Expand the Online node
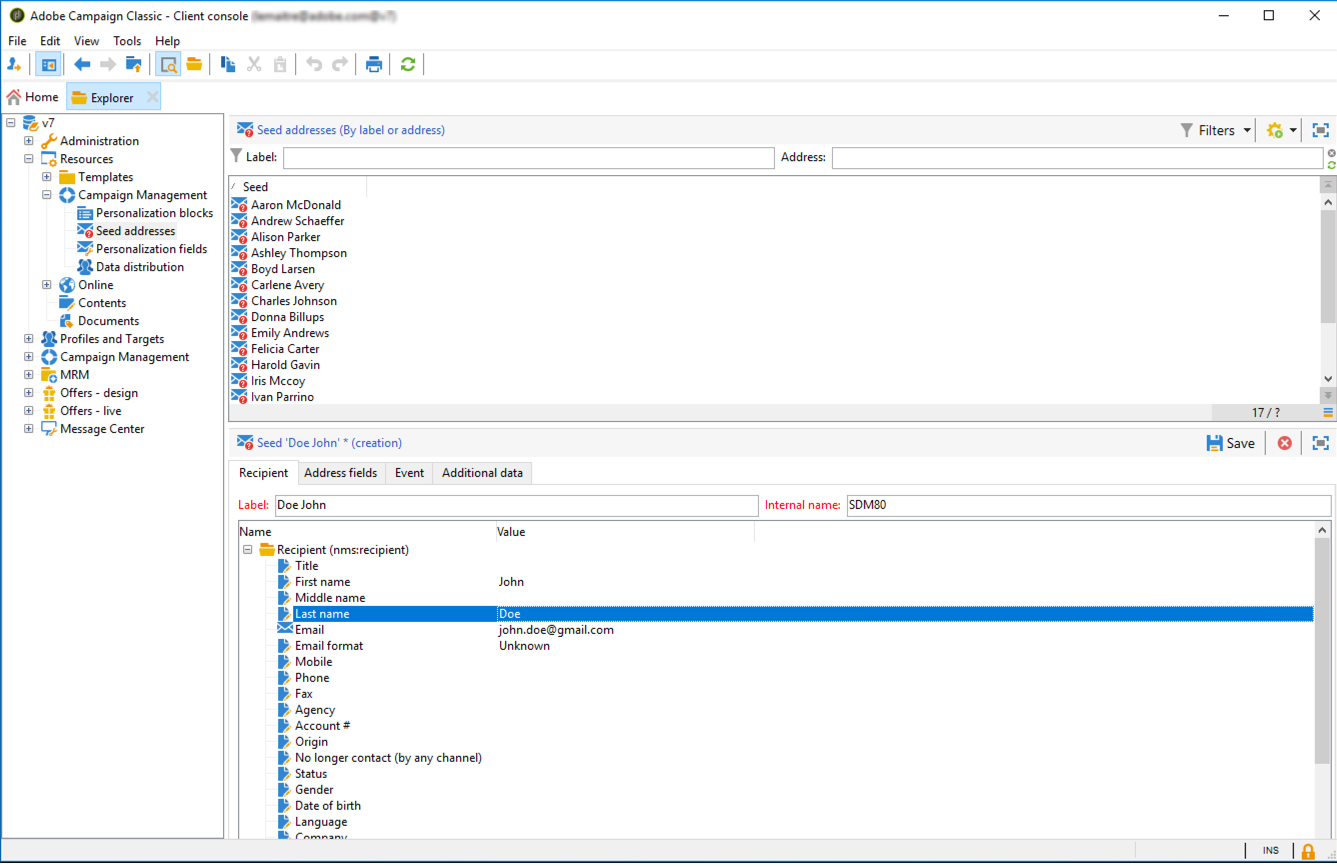1337x867 pixels. click(47, 285)
